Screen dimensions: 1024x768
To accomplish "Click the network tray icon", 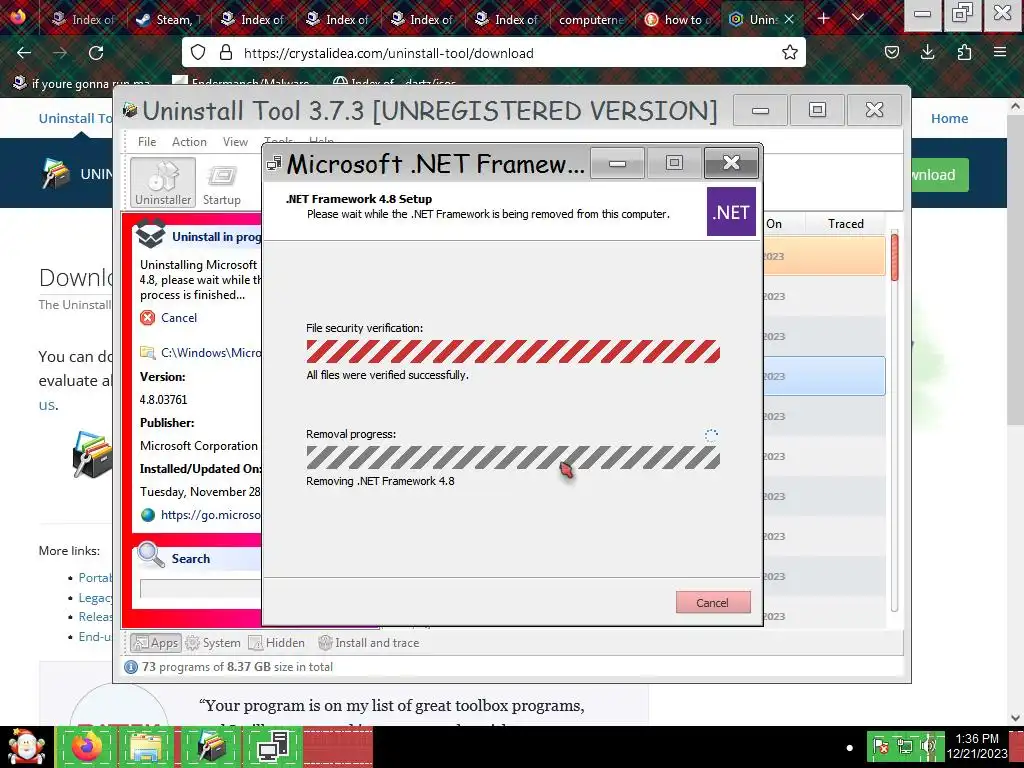I will (x=905, y=746).
